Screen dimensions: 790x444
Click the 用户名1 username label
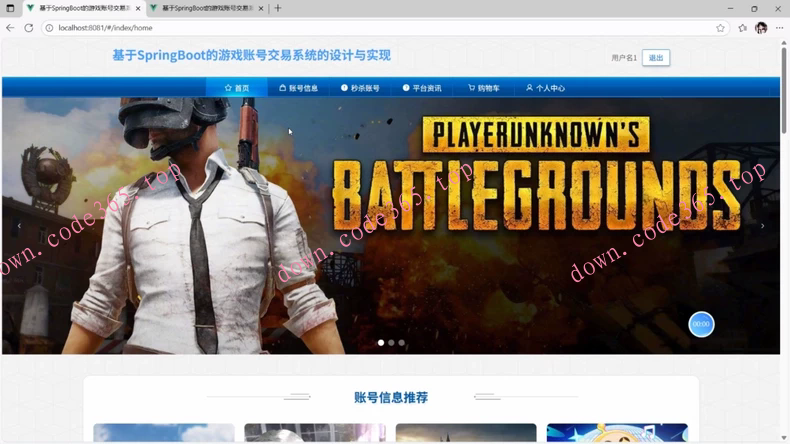624,58
